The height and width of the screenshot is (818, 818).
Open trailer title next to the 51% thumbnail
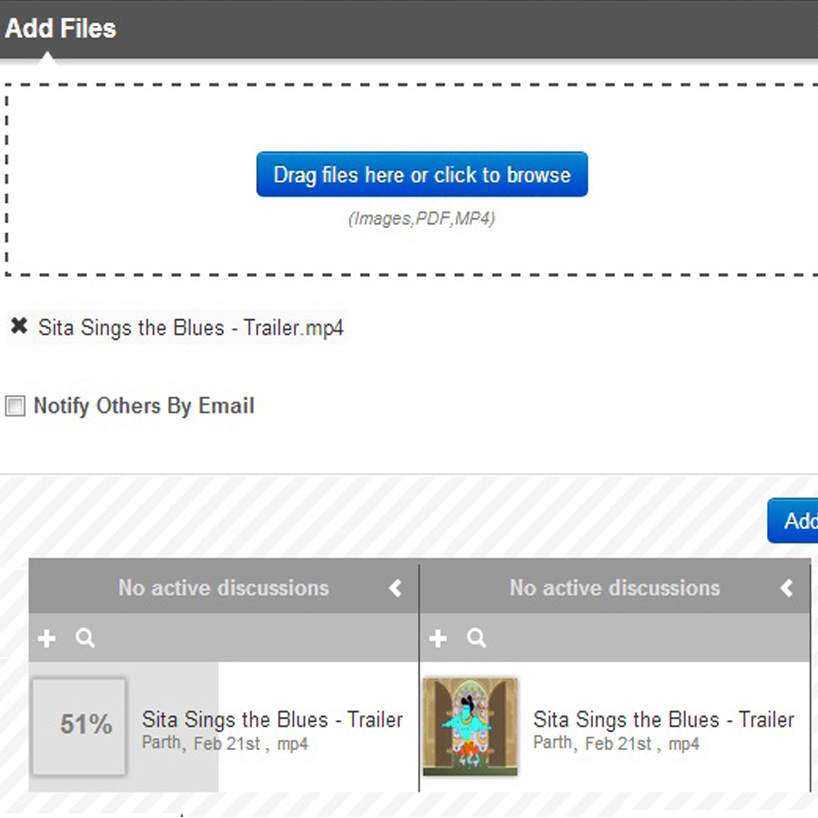272,719
